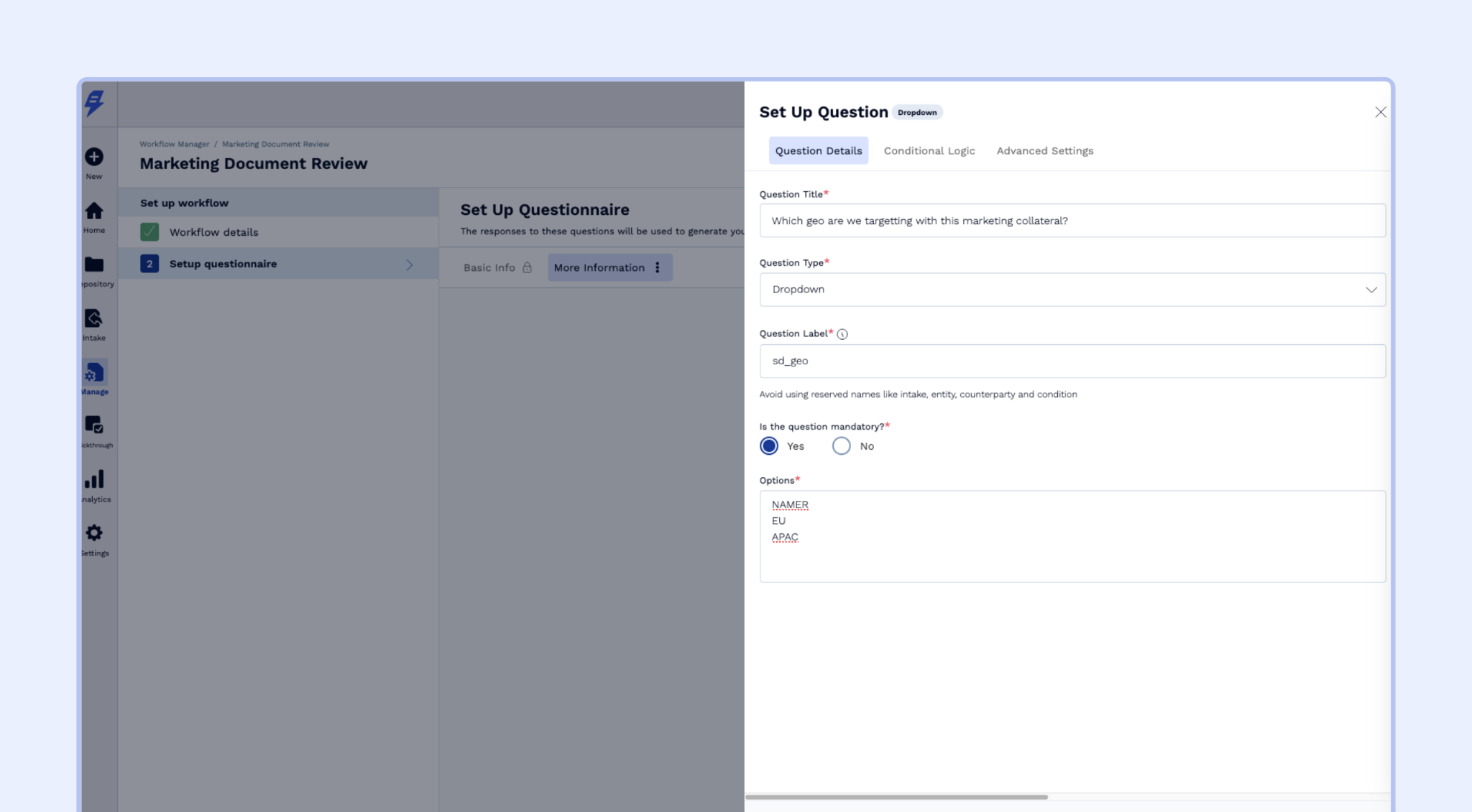1472x812 pixels.
Task: Switch to the Conditional Logic tab
Action: (x=929, y=151)
